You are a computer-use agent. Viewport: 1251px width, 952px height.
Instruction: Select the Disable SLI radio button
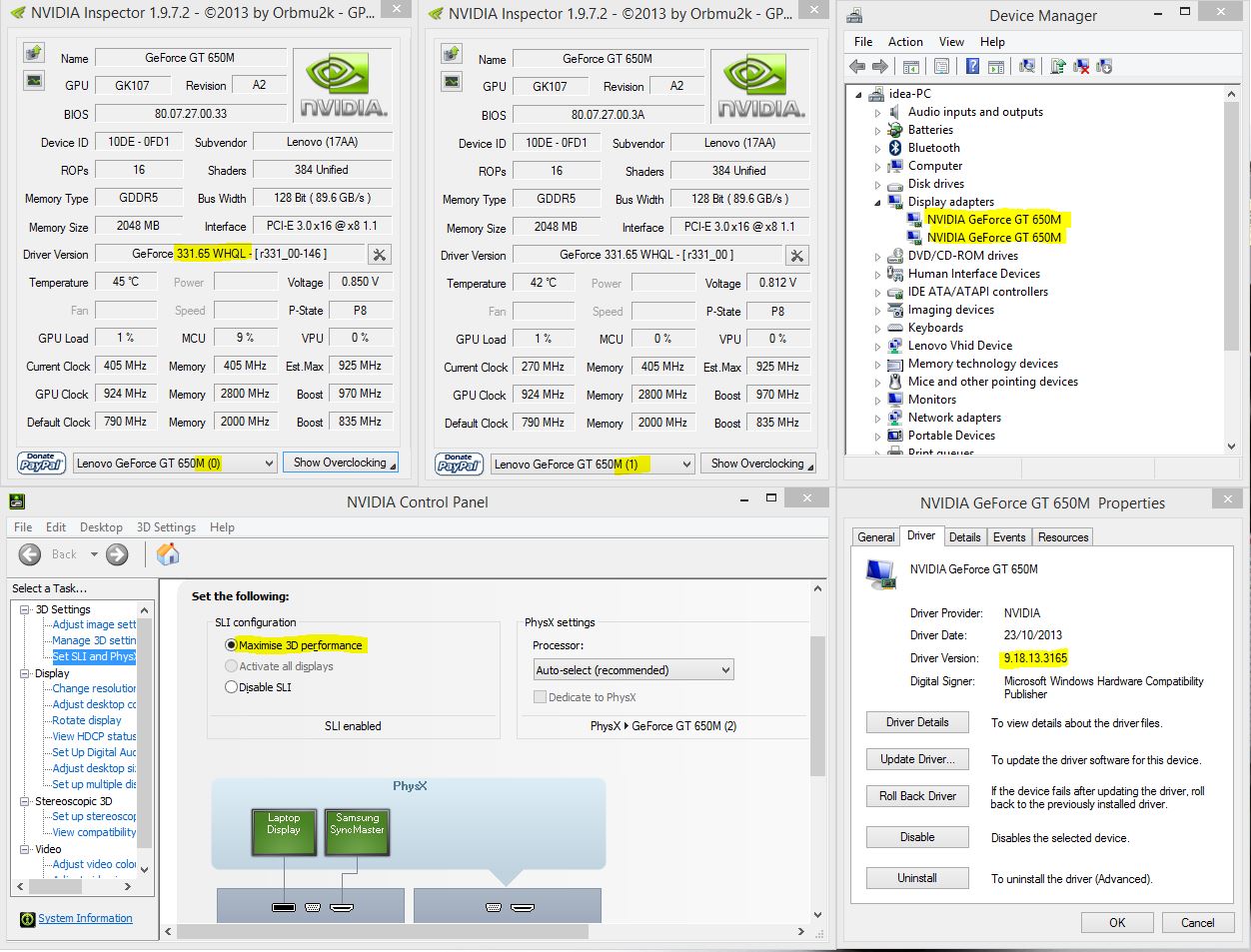pyautogui.click(x=232, y=687)
